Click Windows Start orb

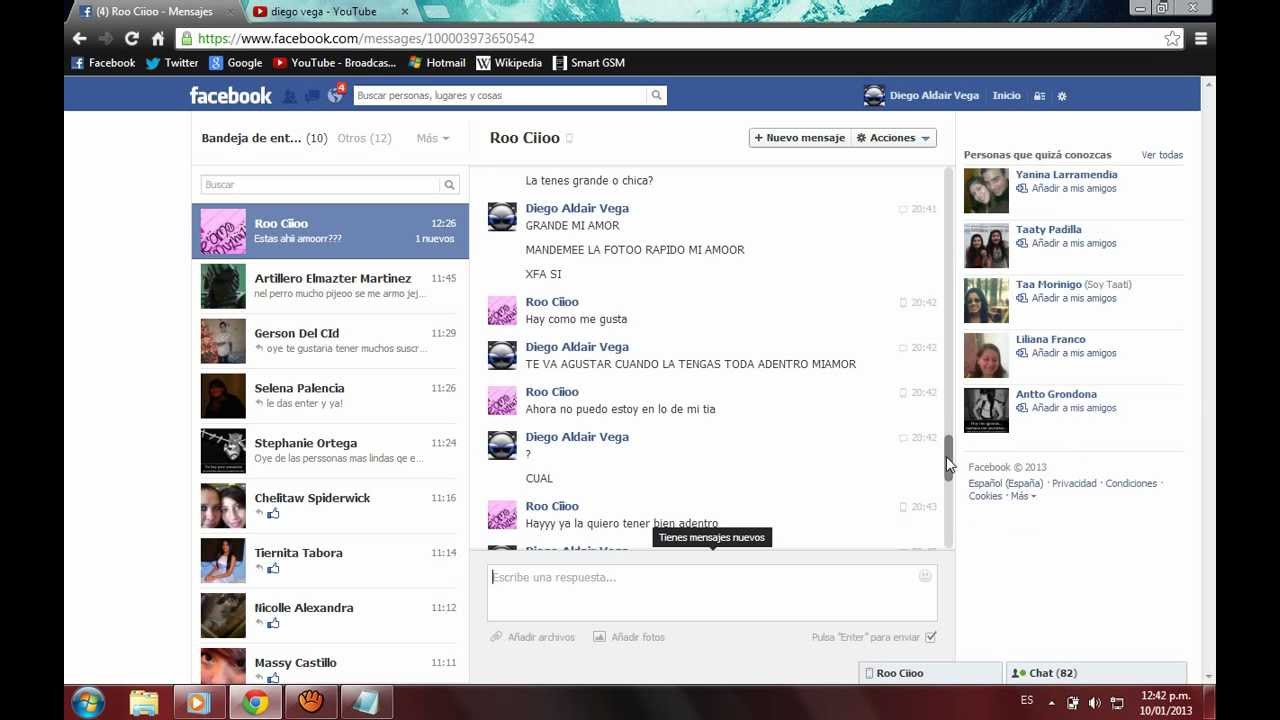pyautogui.click(x=89, y=702)
